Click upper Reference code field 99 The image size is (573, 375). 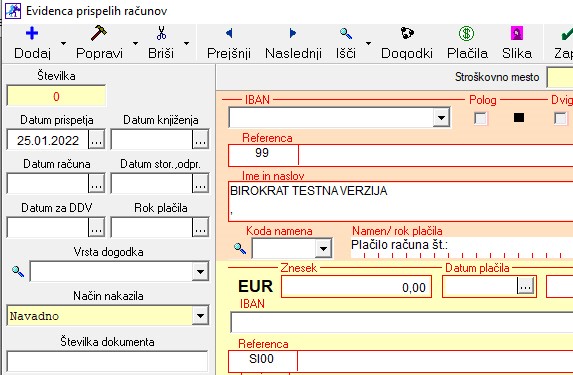(x=263, y=155)
